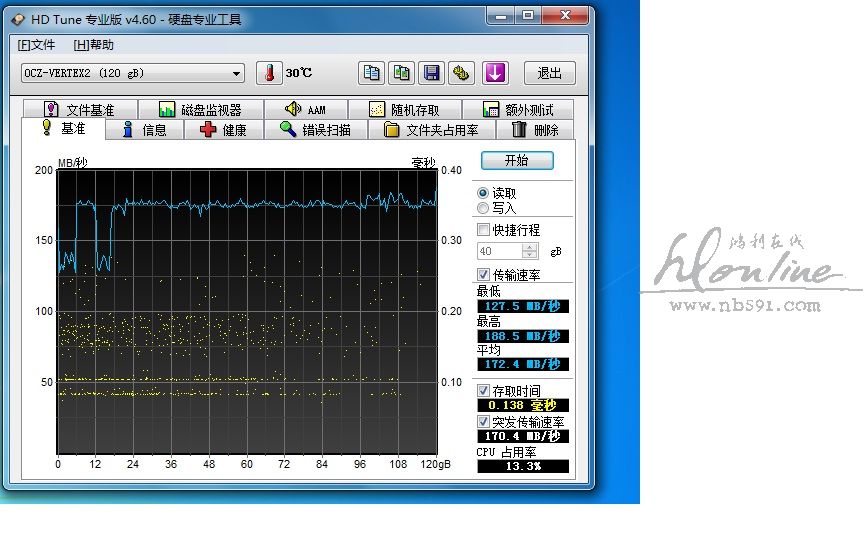Select the 写入 write radio button

[x=484, y=208]
